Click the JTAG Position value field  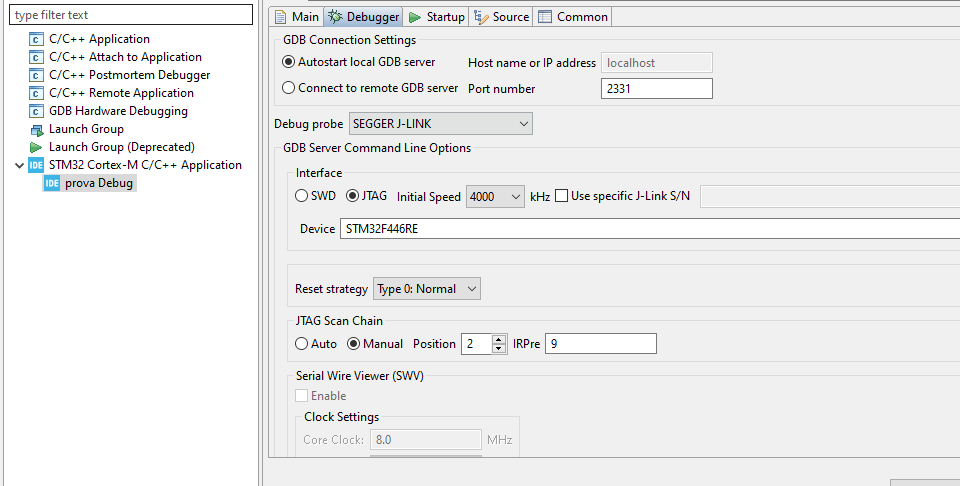(478, 343)
